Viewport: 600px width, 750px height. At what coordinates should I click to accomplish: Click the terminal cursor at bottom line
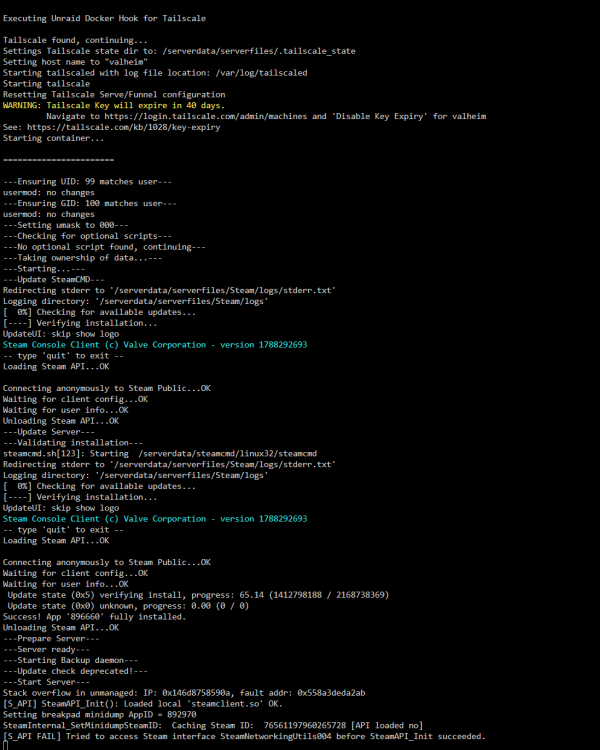(x=5, y=746)
